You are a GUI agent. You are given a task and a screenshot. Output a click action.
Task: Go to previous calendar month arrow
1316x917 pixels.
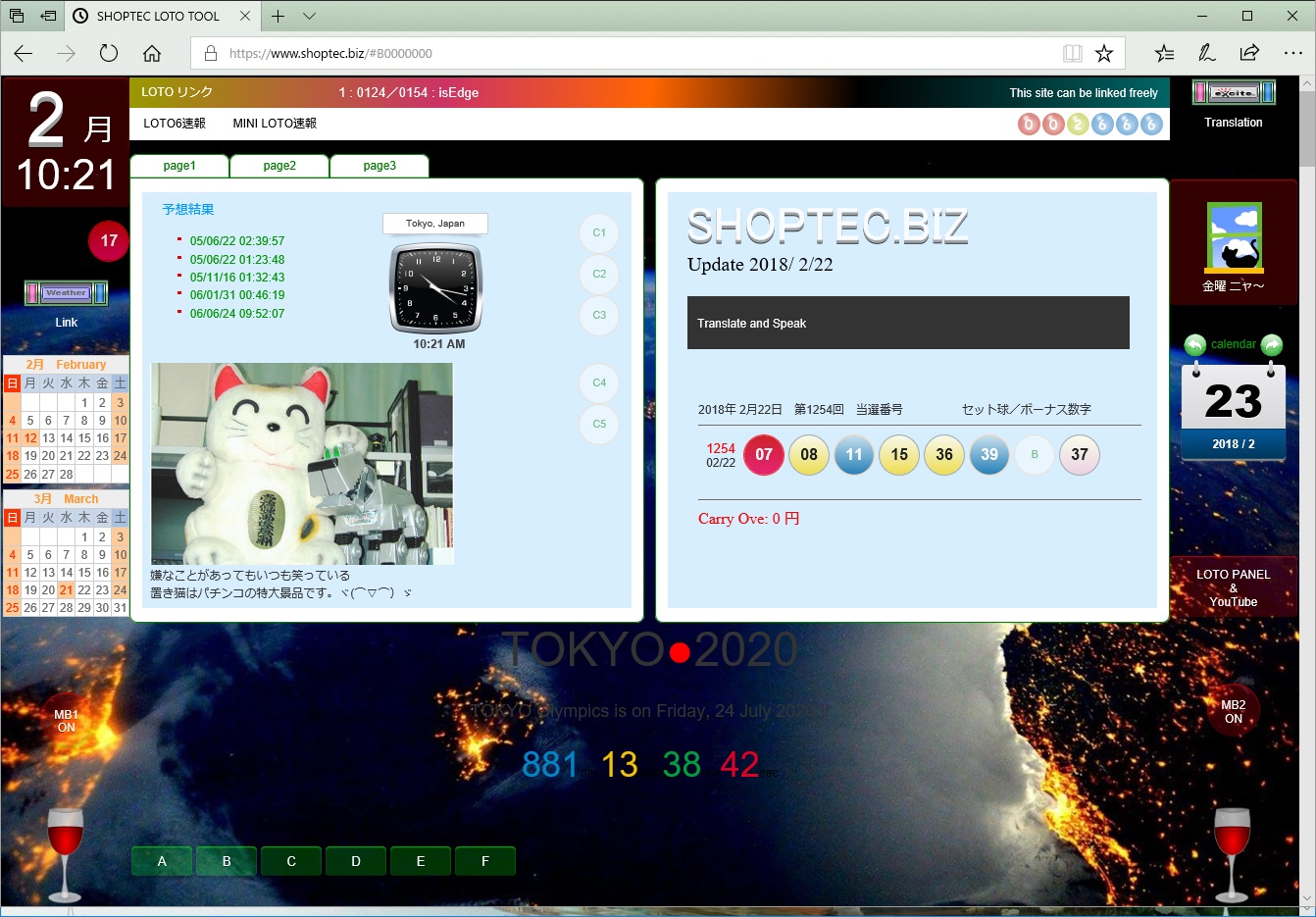click(1194, 345)
